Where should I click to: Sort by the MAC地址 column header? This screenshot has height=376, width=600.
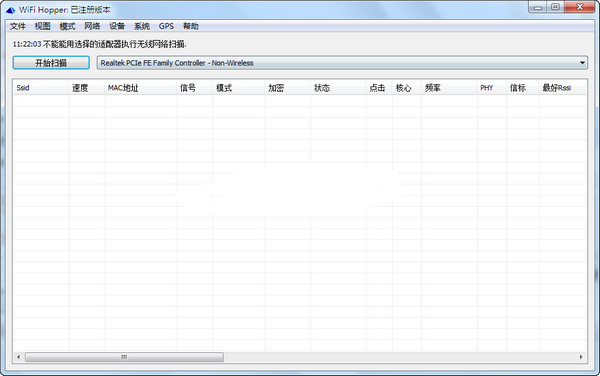[x=140, y=88]
